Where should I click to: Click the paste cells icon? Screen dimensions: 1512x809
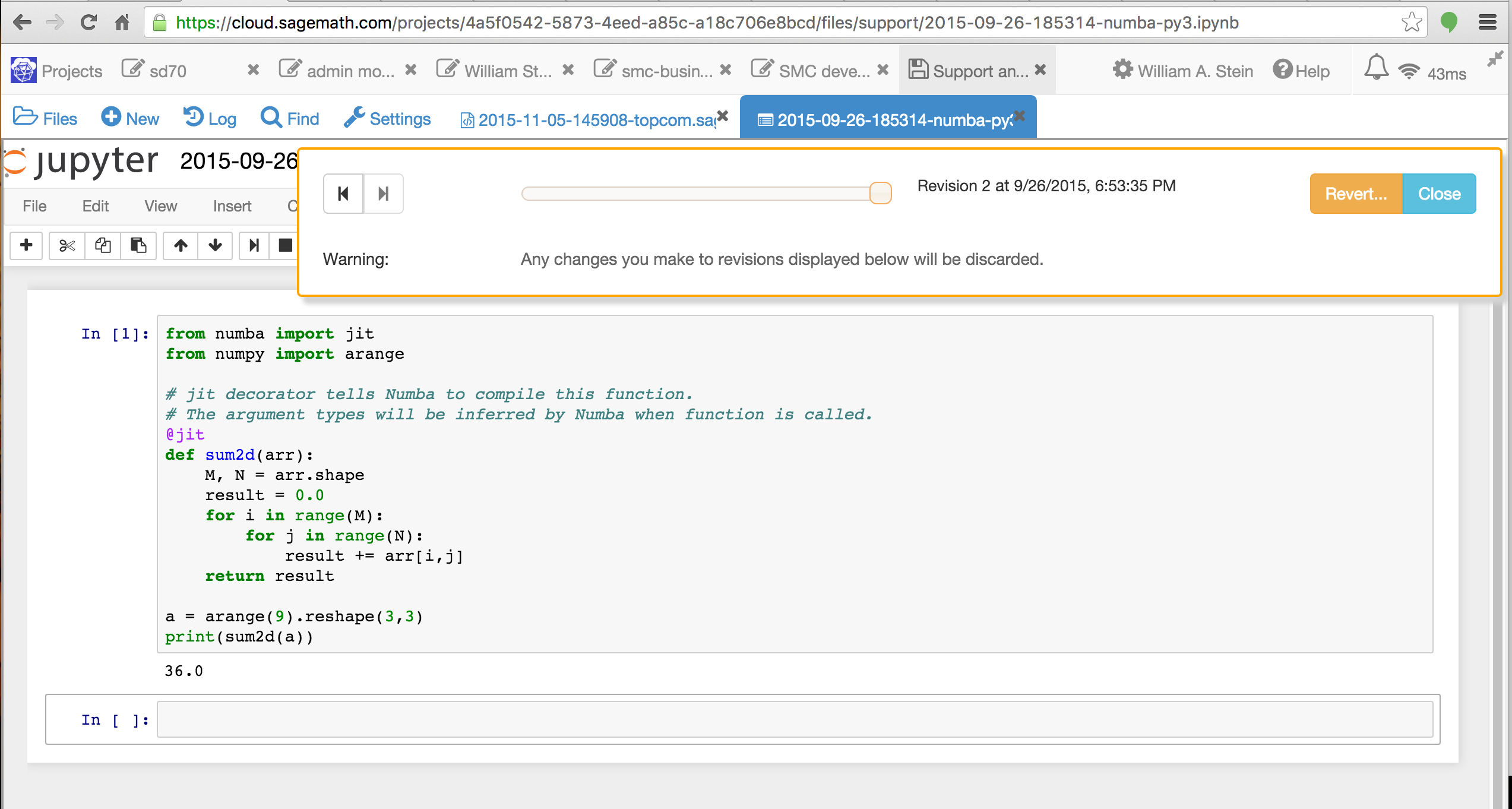(138, 245)
